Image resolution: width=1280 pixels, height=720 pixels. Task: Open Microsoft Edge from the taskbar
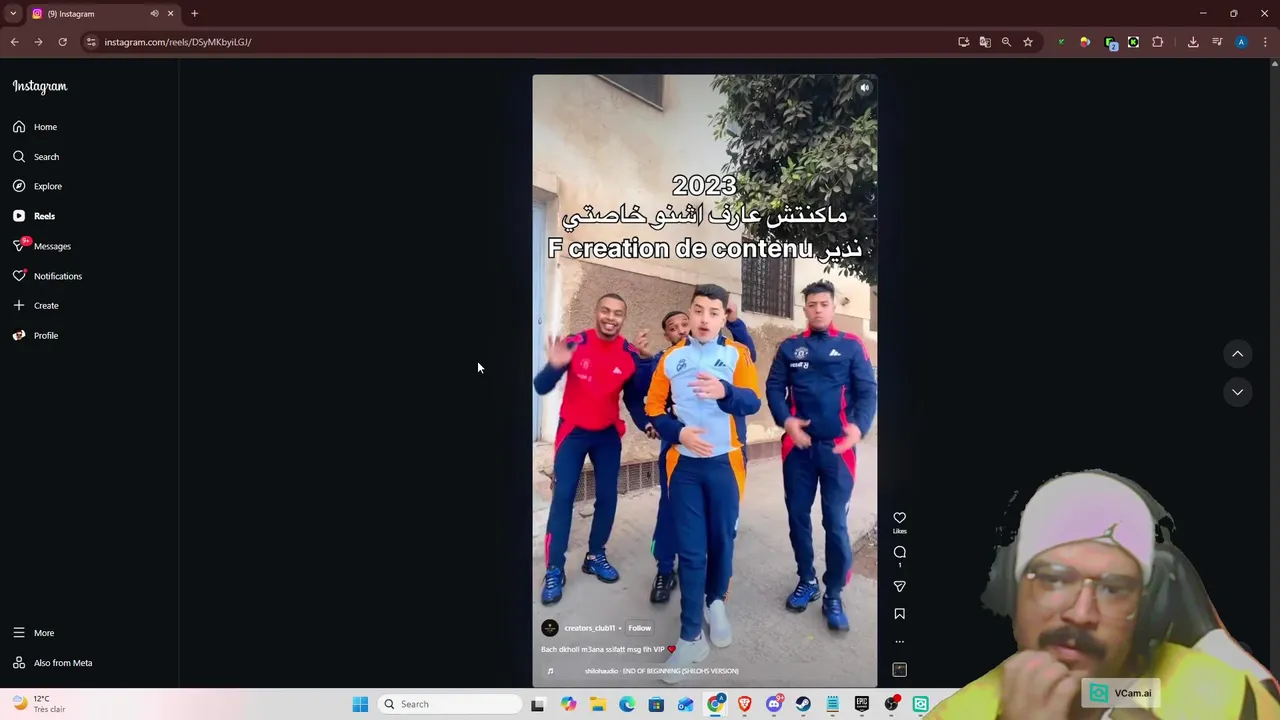point(626,704)
